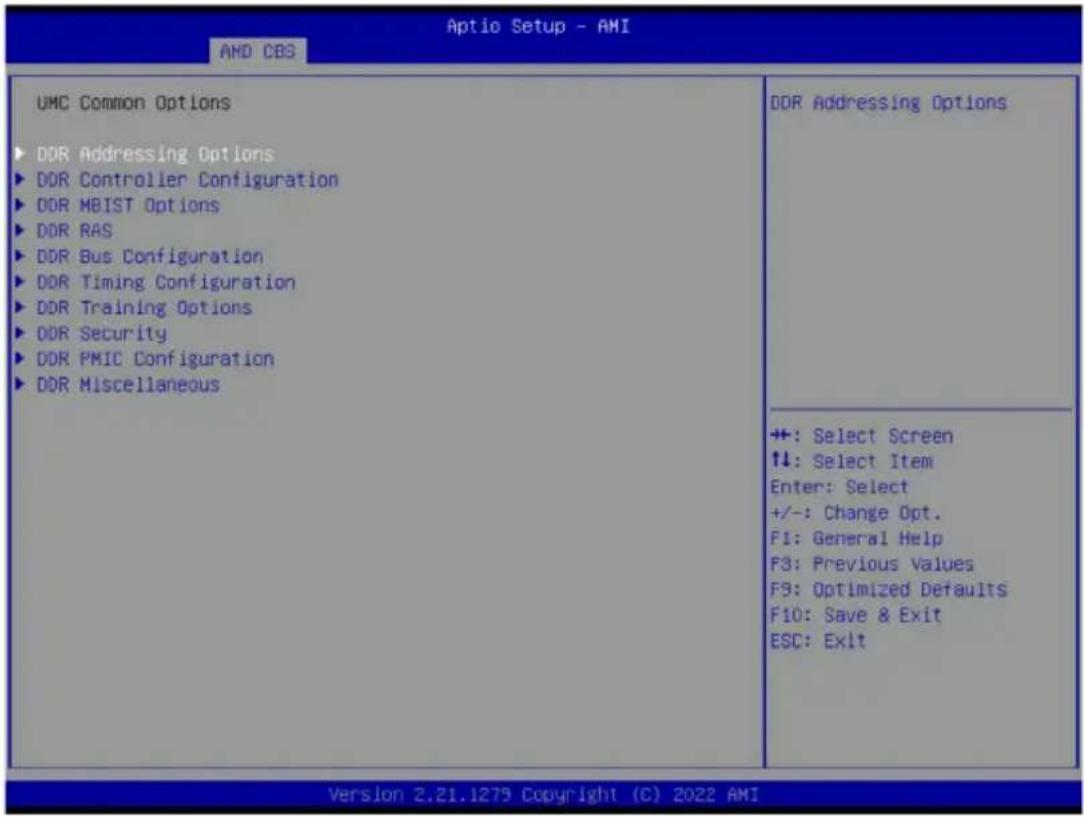Open the DDR RAS submenu
1084x817 pixels.
pyautogui.click(x=75, y=231)
